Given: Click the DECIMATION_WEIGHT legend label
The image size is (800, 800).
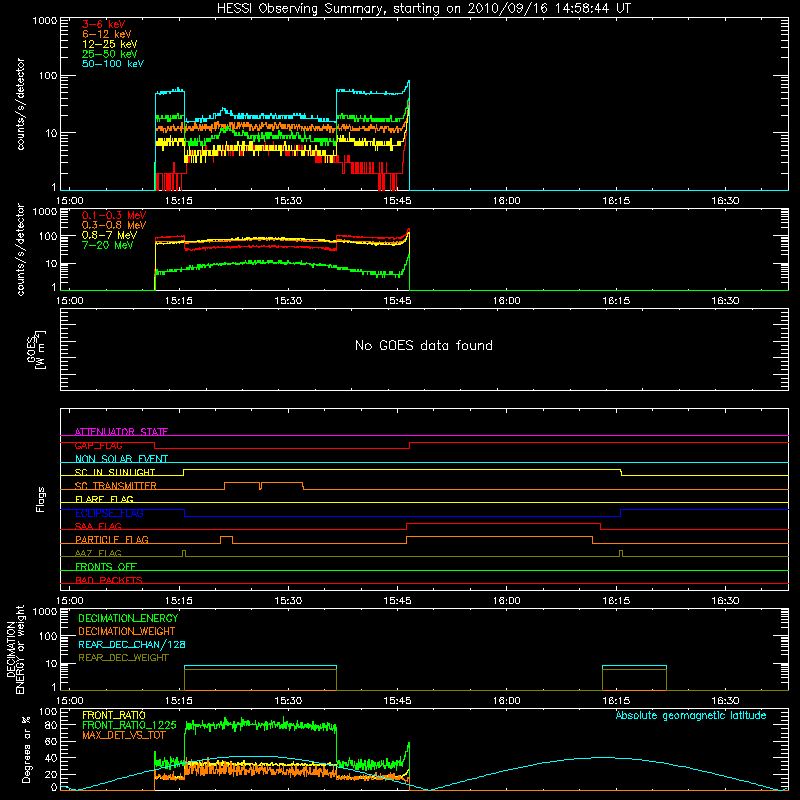Looking at the screenshot, I should (127, 631).
